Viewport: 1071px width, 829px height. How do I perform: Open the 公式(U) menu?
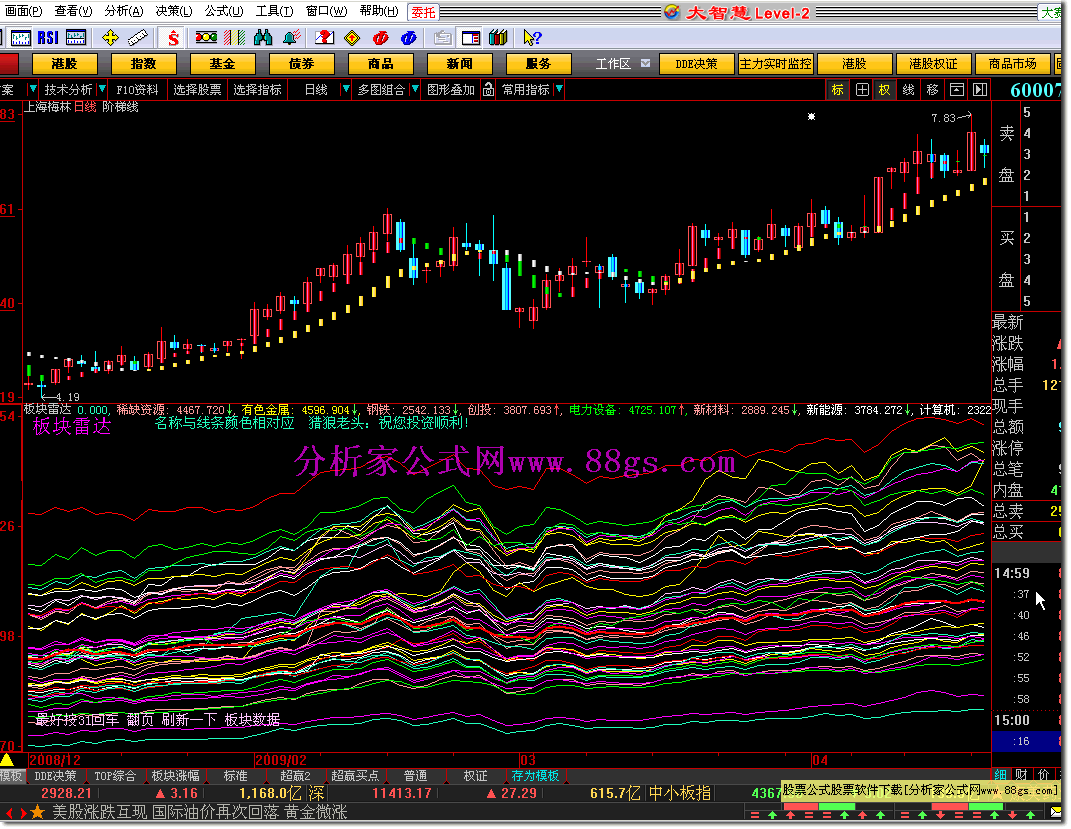[223, 11]
